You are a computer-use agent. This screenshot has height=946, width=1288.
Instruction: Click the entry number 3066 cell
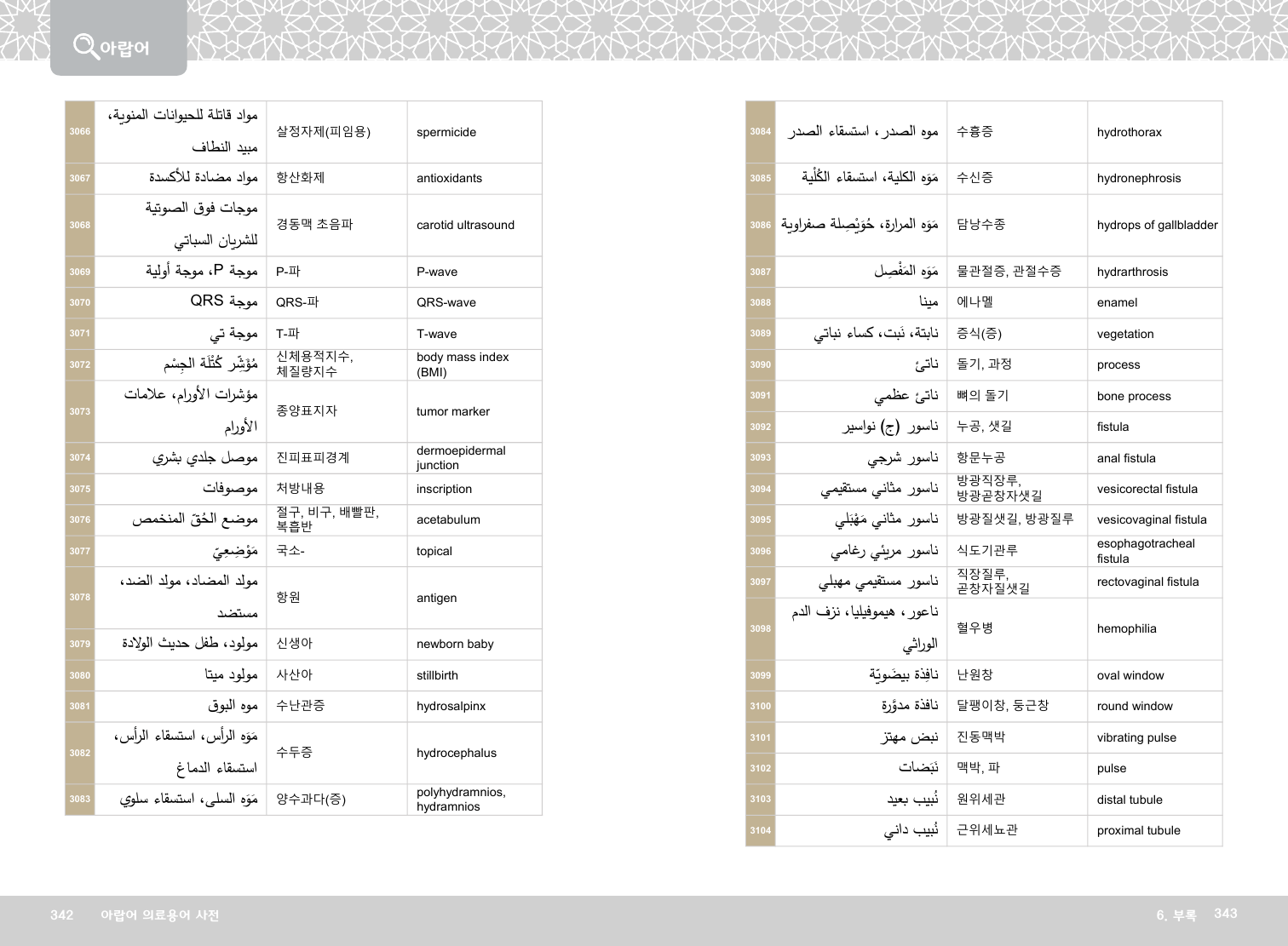coord(80,132)
